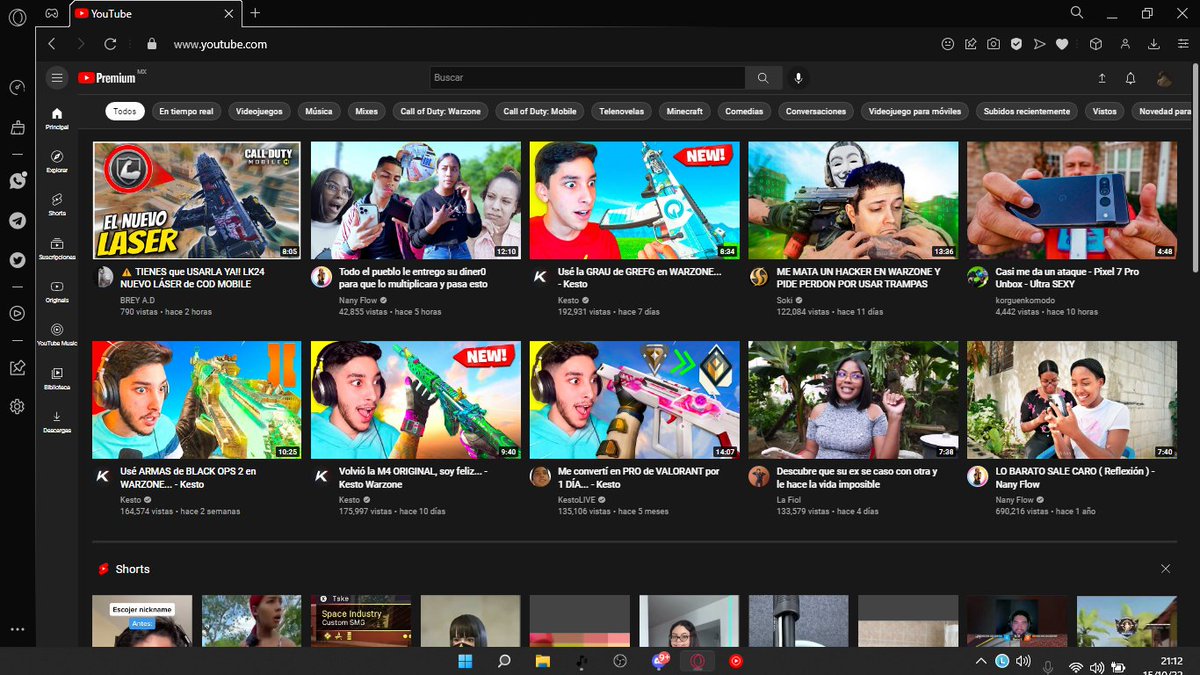The height and width of the screenshot is (675, 1200).
Task: Click the YouTube Buscar search field
Action: pyautogui.click(x=587, y=78)
